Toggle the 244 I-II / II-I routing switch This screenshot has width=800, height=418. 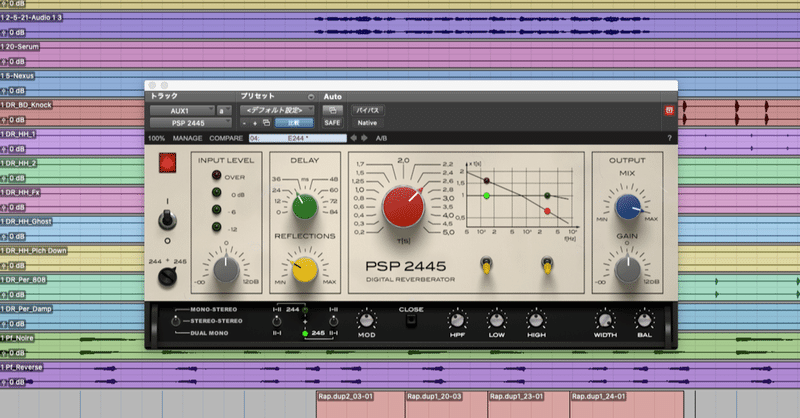[277, 321]
